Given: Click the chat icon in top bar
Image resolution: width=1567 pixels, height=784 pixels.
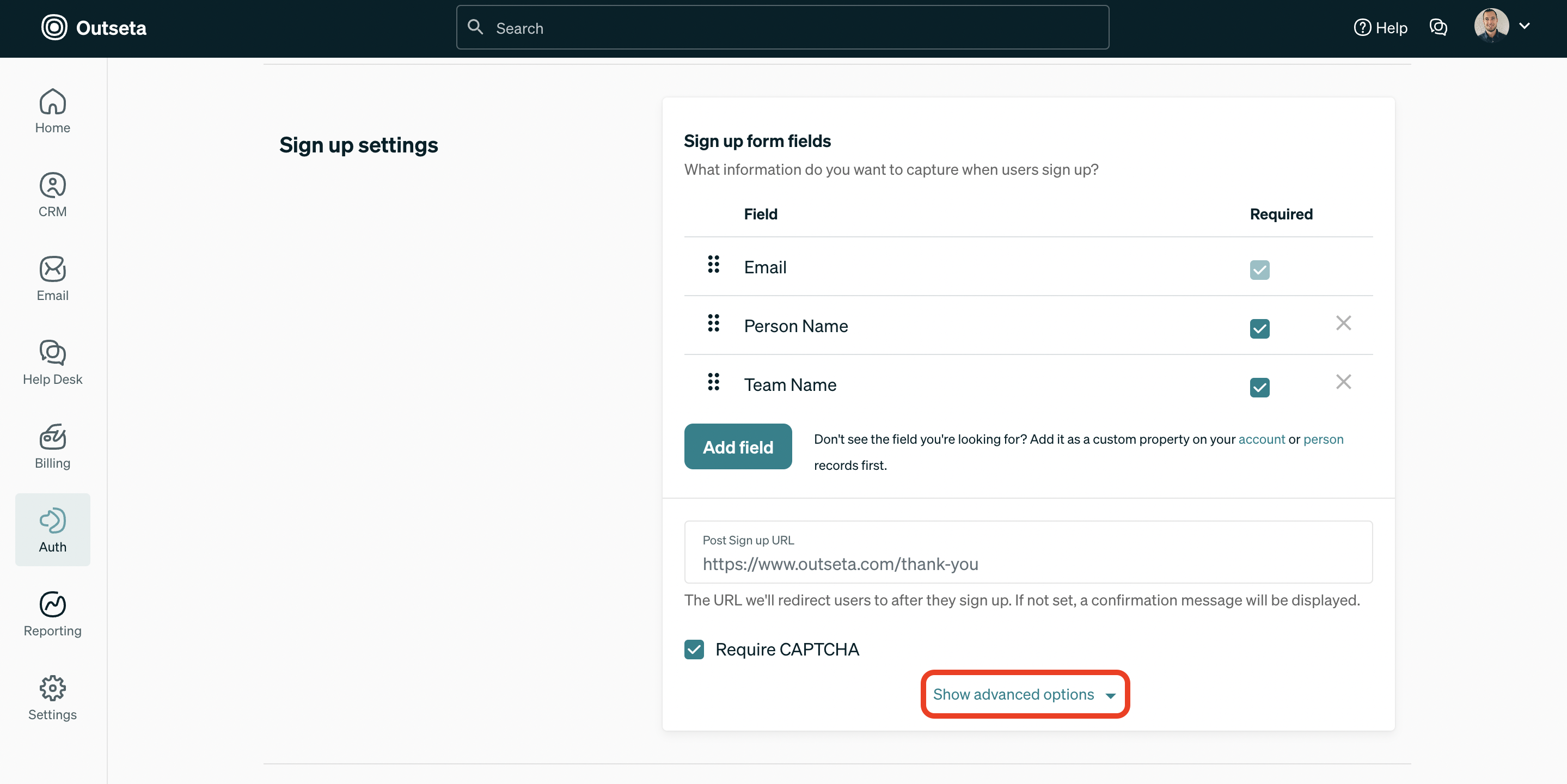Looking at the screenshot, I should (1438, 27).
